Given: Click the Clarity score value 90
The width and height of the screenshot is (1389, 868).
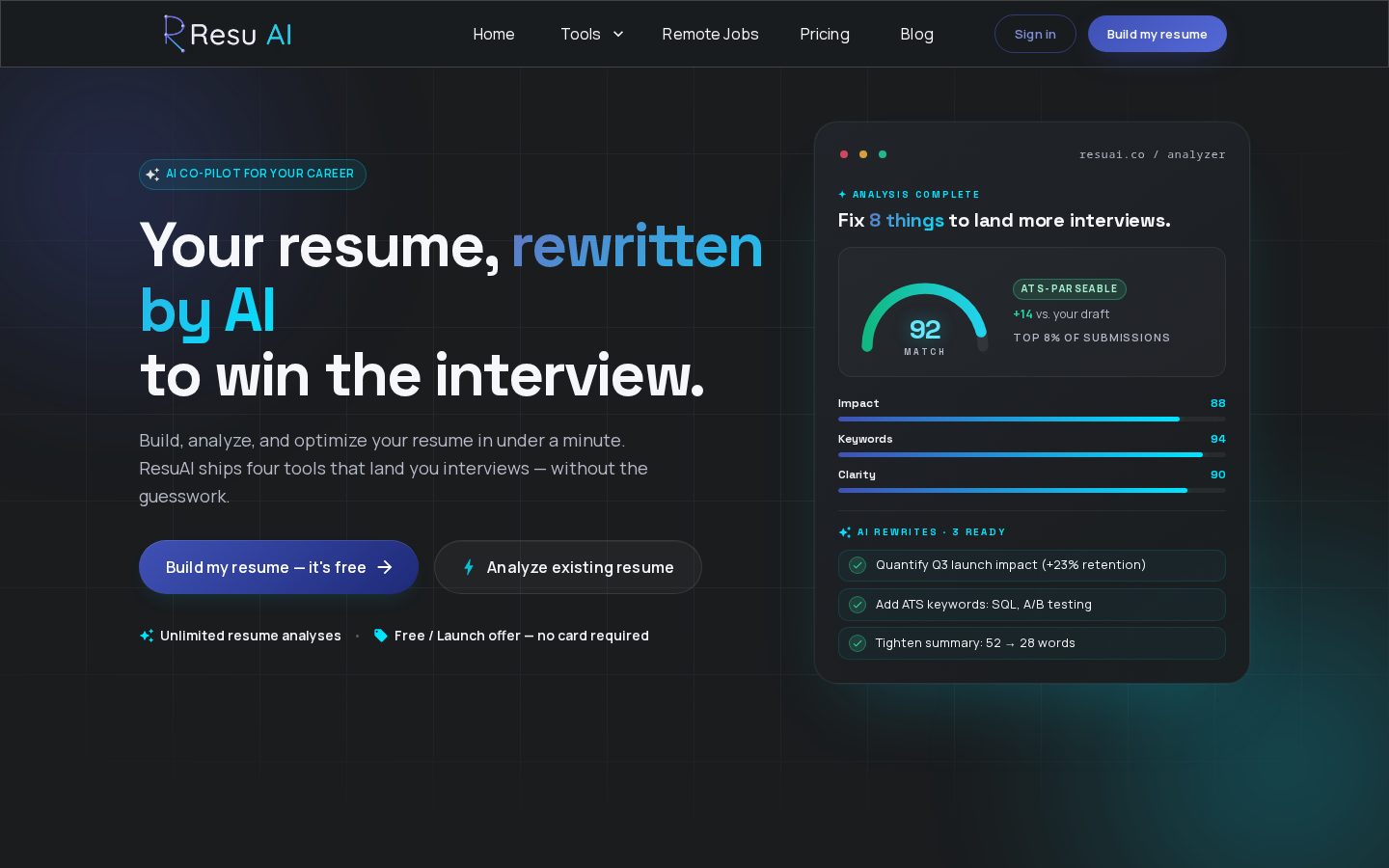Looking at the screenshot, I should point(1218,475).
